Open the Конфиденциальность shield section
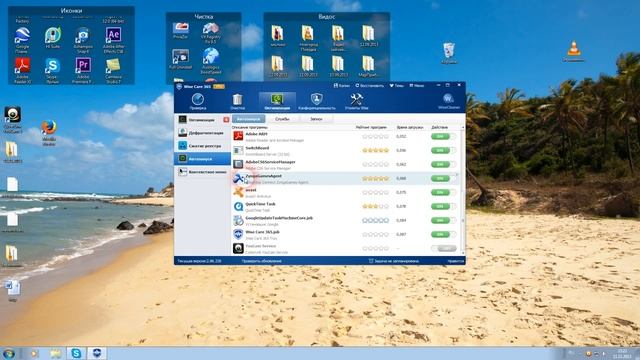640x360 pixels. point(317,102)
